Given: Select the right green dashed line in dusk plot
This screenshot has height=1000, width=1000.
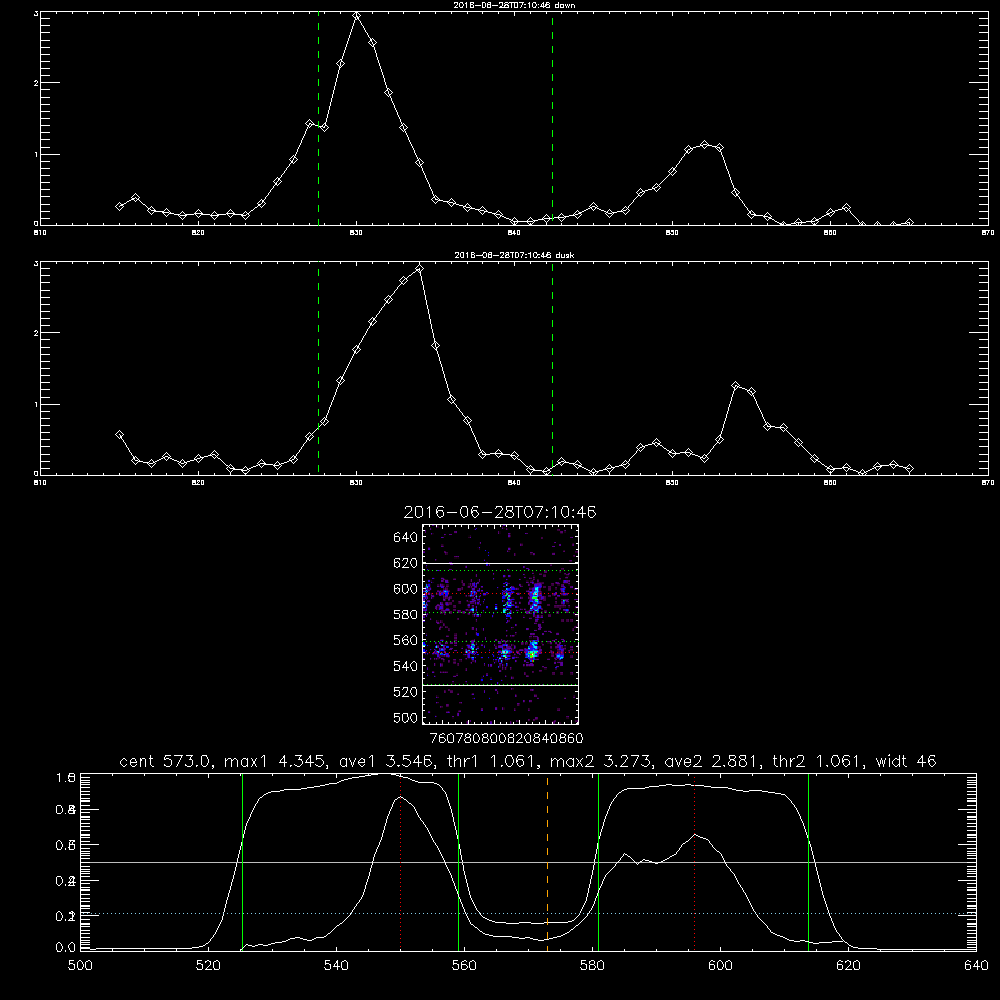Looking at the screenshot, I should [552, 369].
